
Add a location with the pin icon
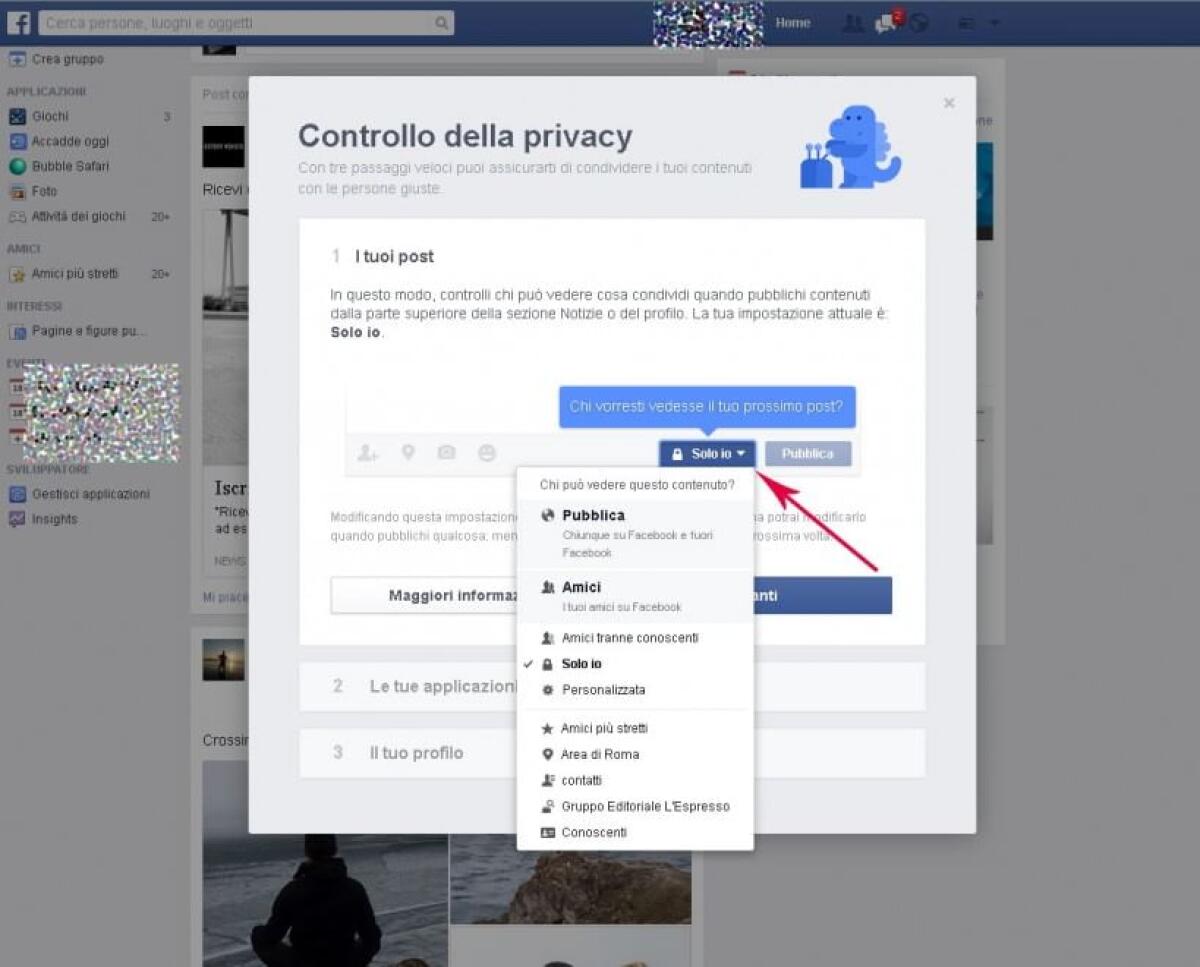(407, 452)
